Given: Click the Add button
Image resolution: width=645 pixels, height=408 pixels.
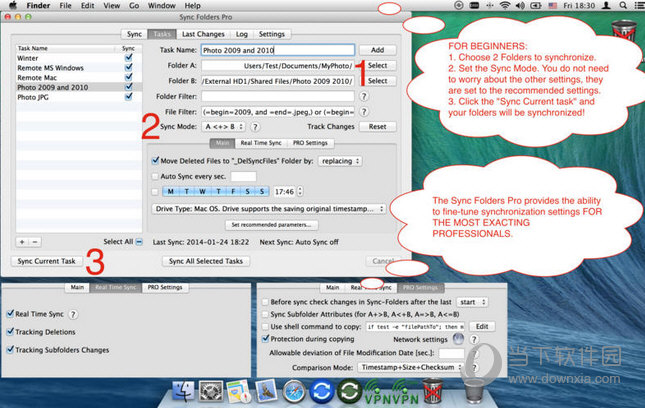Looking at the screenshot, I should [378, 50].
